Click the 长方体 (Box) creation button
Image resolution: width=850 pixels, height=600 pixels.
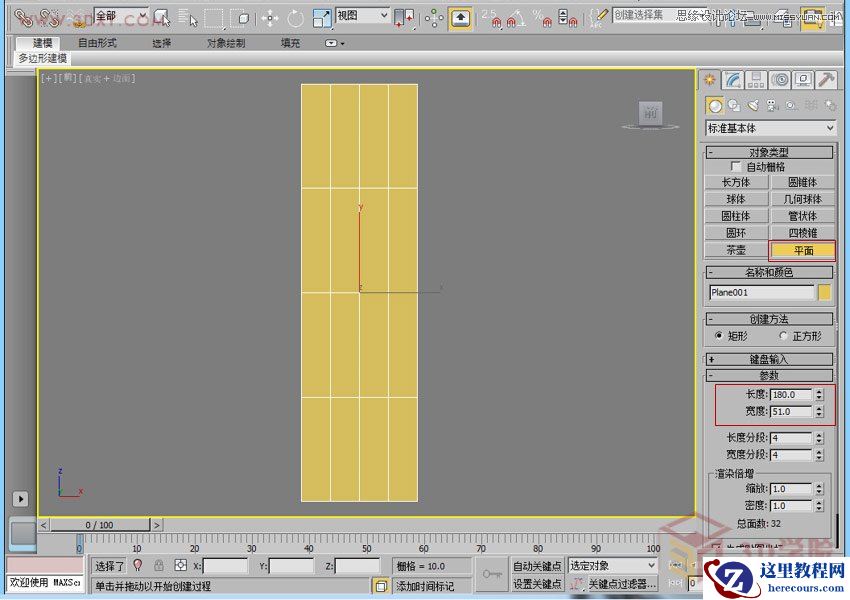pos(736,182)
